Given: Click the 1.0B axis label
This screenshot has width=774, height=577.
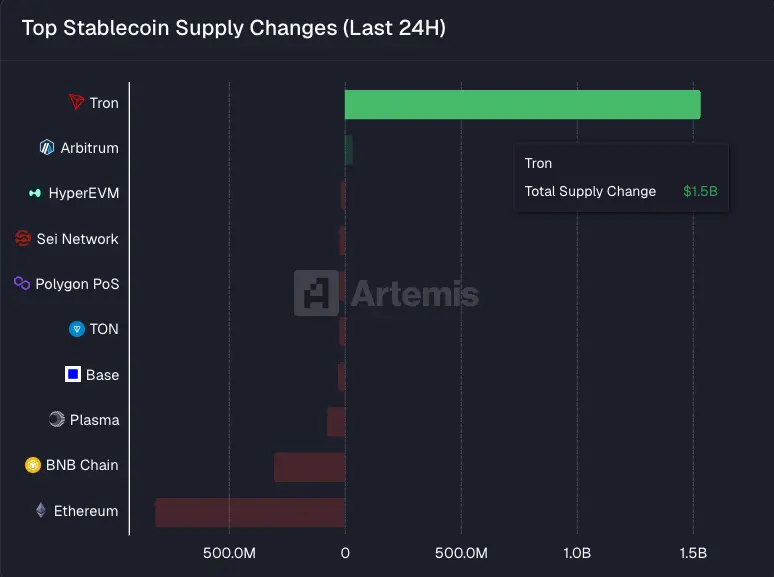Looking at the screenshot, I should pos(577,553).
